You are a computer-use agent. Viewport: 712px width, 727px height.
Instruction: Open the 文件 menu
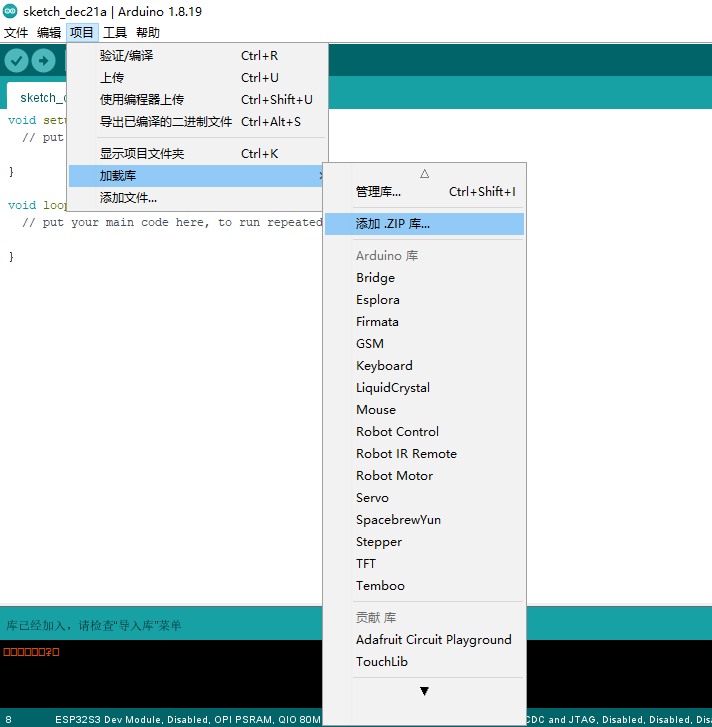(x=16, y=32)
